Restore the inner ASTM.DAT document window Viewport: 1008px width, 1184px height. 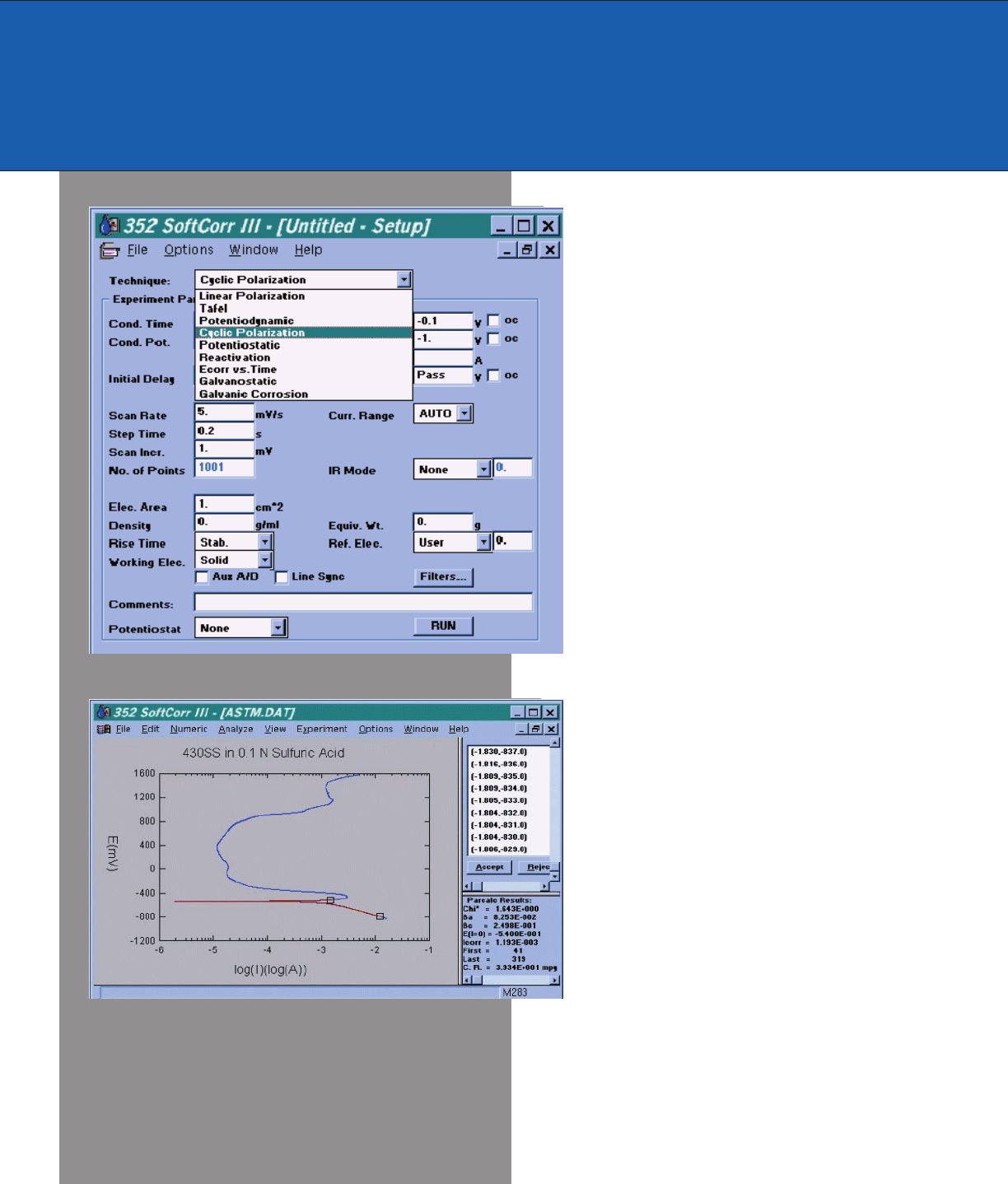[x=536, y=729]
